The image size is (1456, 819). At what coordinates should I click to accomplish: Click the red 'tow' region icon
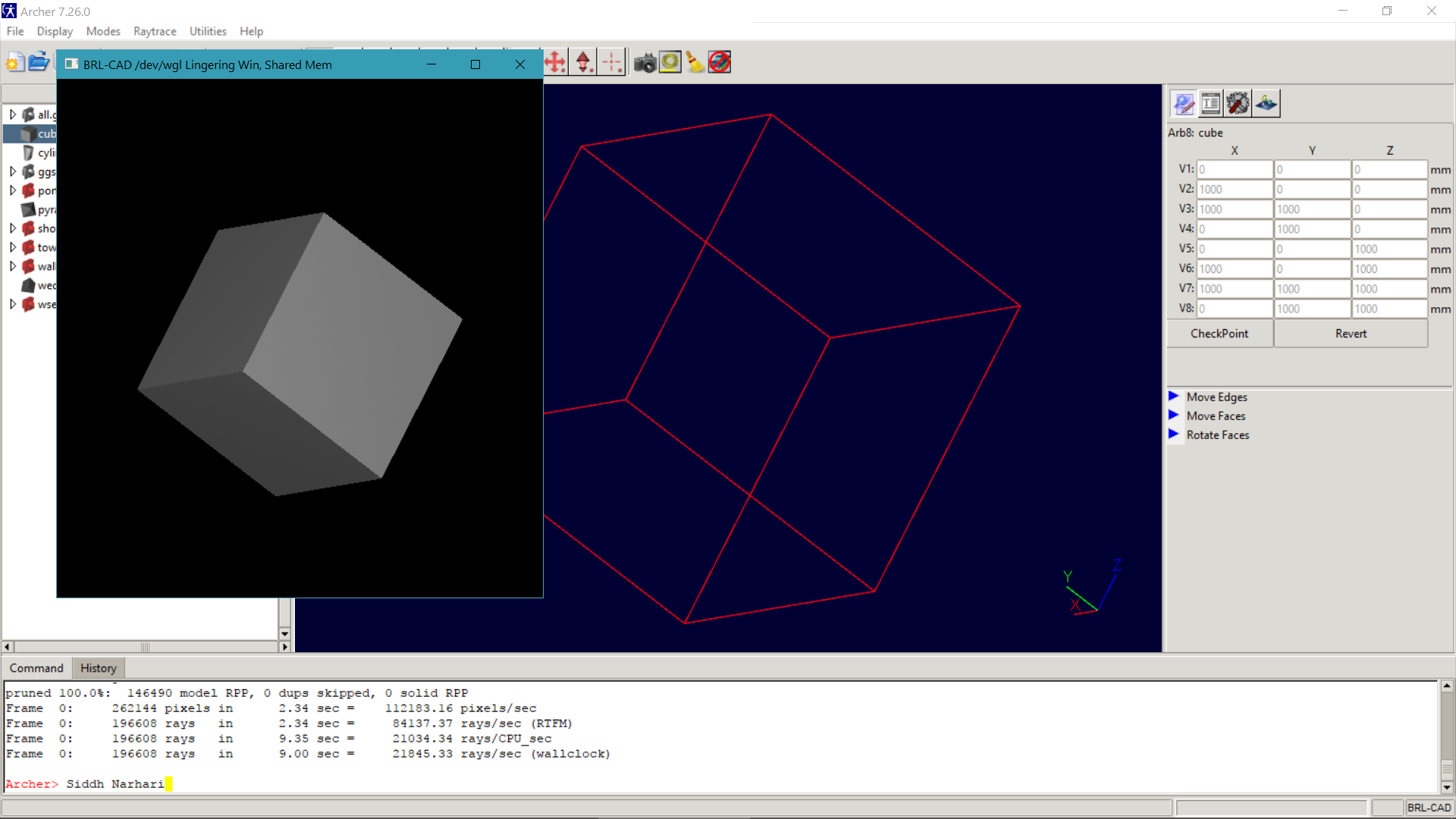[x=29, y=247]
